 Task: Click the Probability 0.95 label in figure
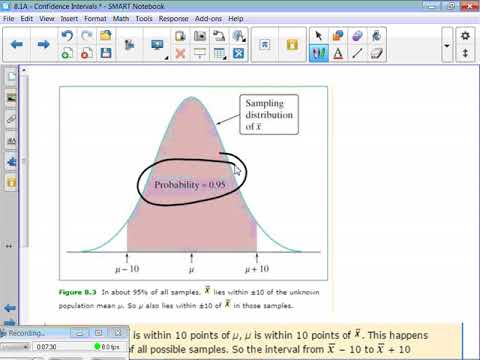[x=190, y=185]
